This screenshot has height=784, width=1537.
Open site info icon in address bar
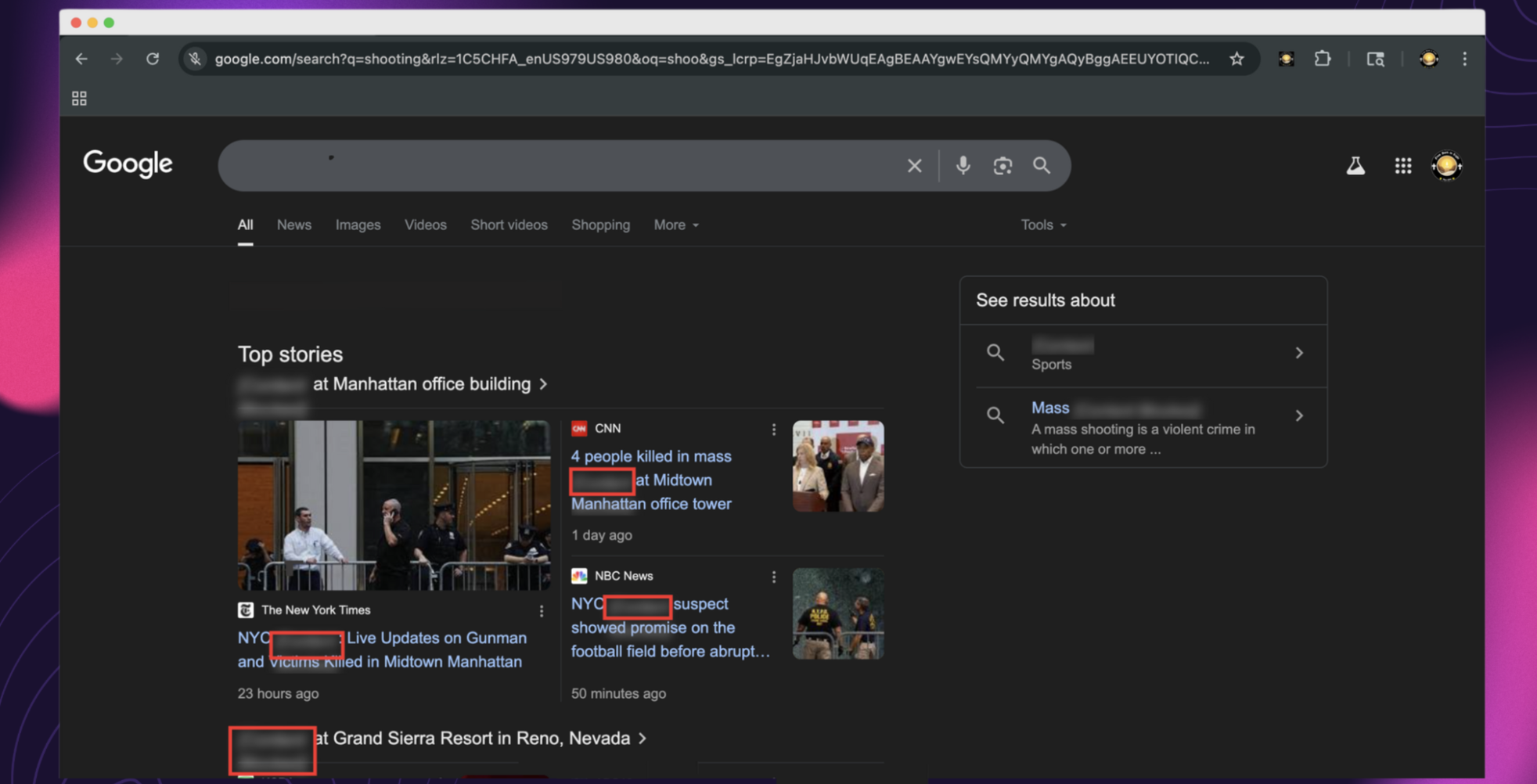(x=196, y=59)
